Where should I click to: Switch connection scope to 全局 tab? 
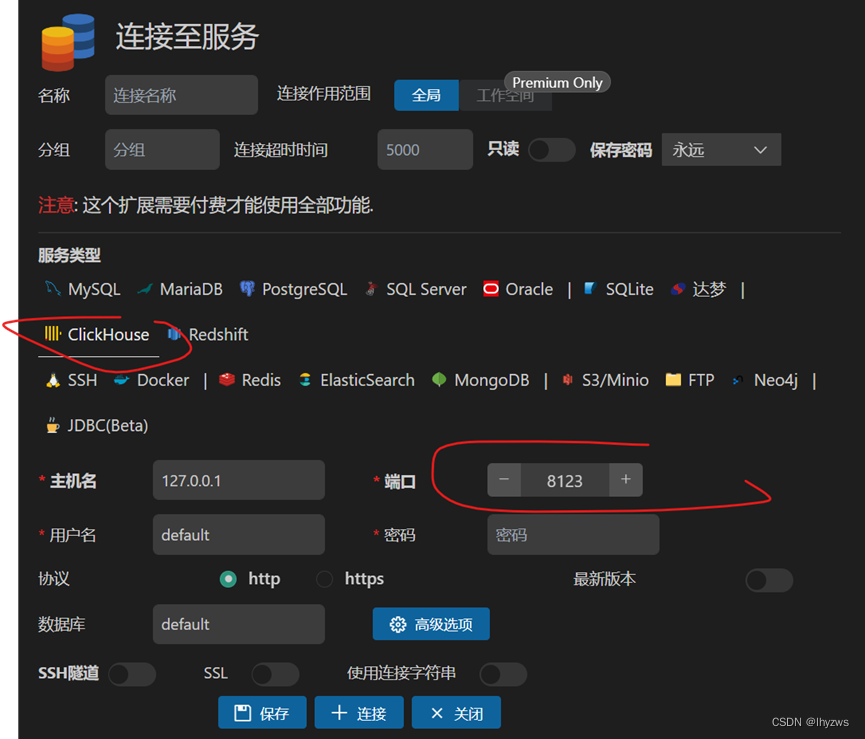click(426, 95)
